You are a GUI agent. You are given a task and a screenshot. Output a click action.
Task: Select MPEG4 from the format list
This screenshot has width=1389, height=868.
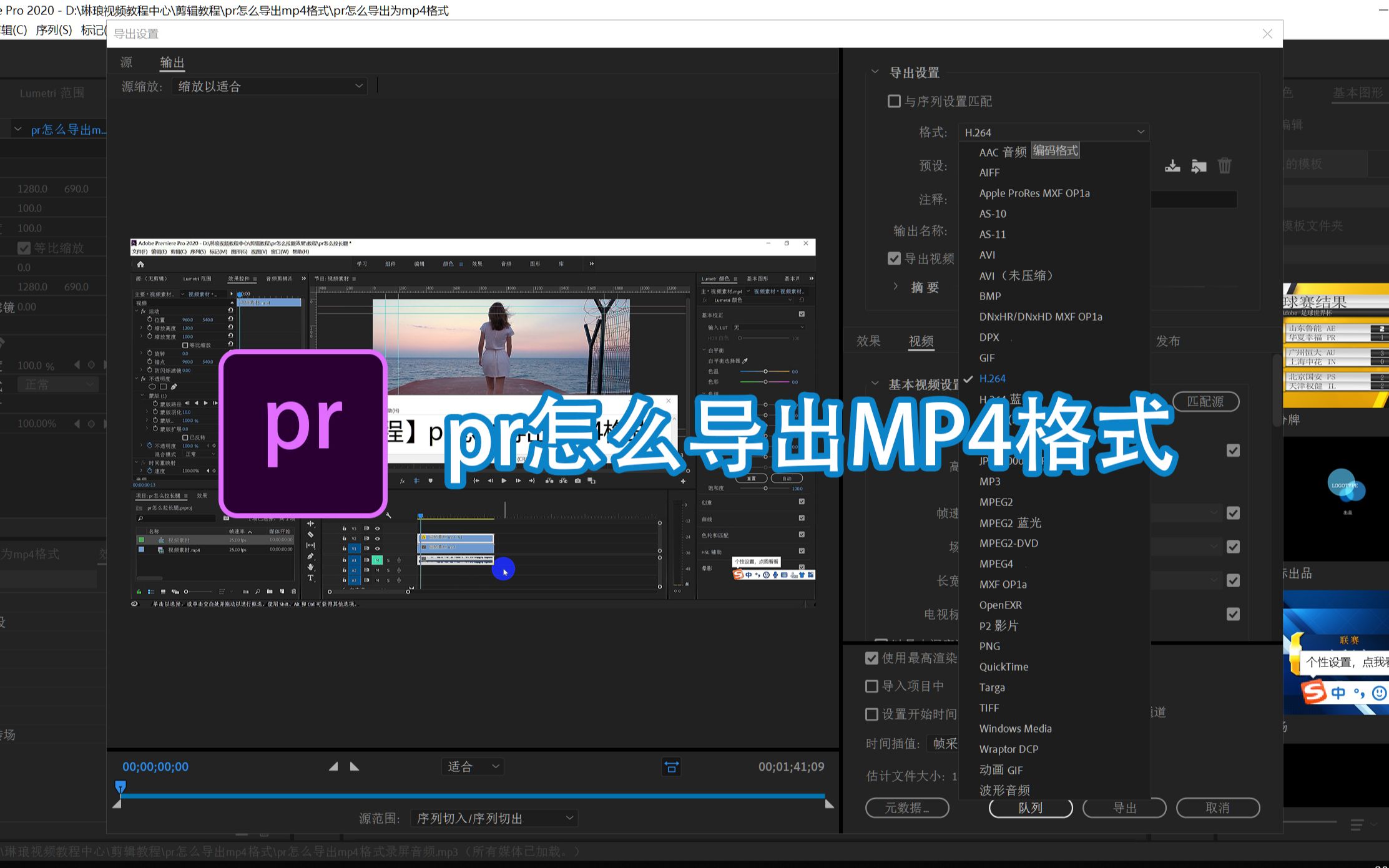click(996, 563)
